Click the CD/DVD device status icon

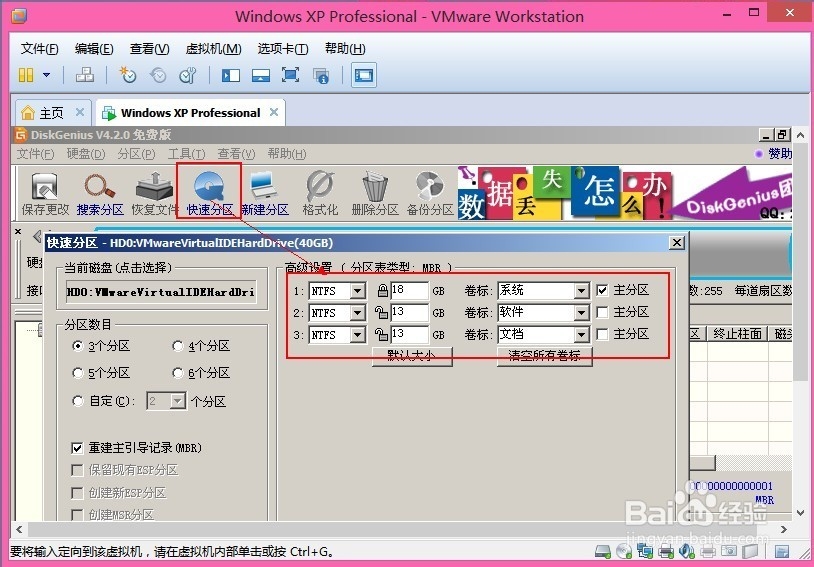click(623, 551)
